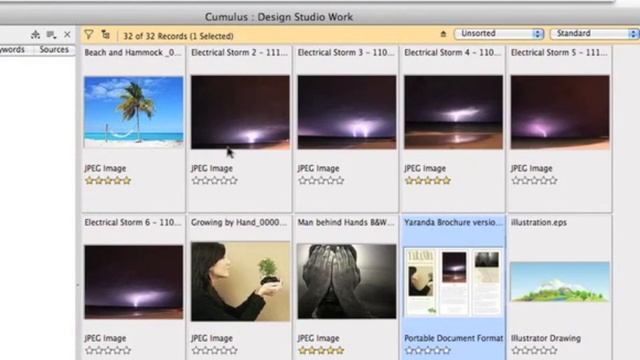This screenshot has height=360, width=640.
Task: Click star rating of Beach and Hammock
Action: 108,180
